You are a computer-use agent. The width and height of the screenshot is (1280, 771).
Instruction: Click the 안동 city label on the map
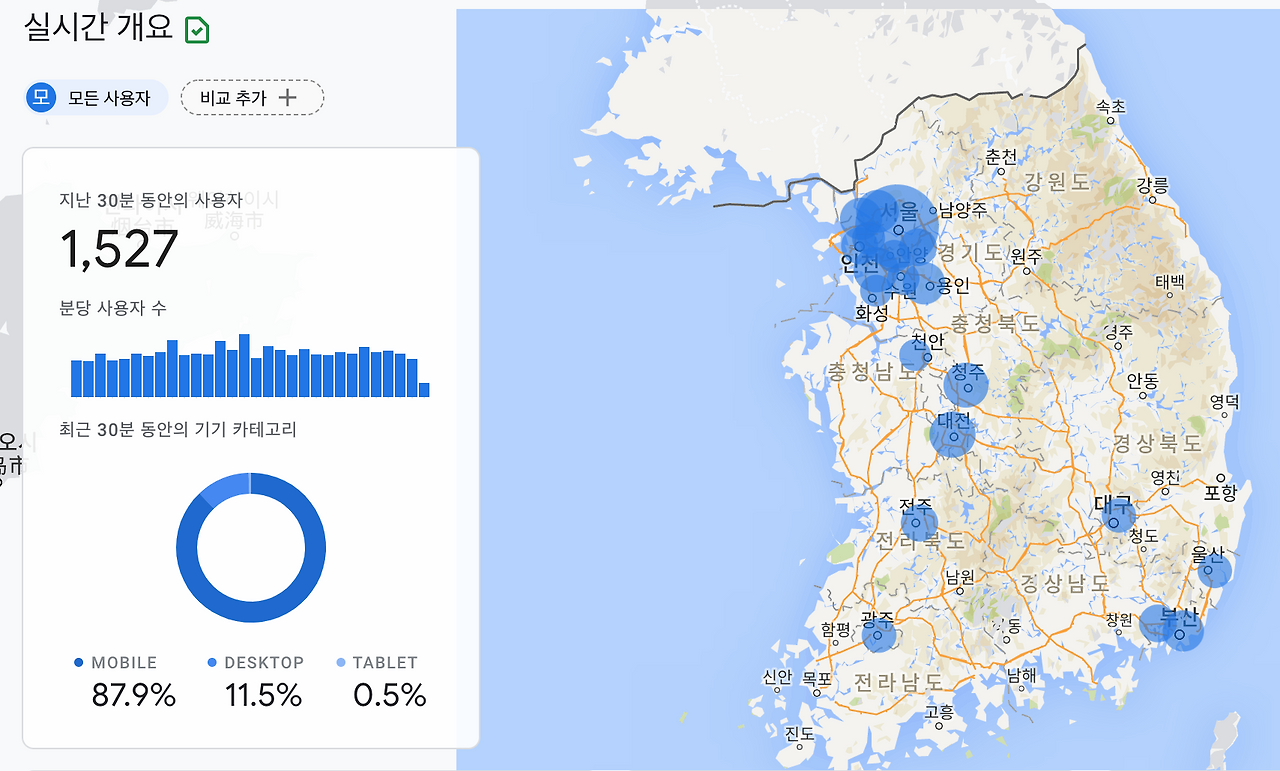tap(1142, 381)
